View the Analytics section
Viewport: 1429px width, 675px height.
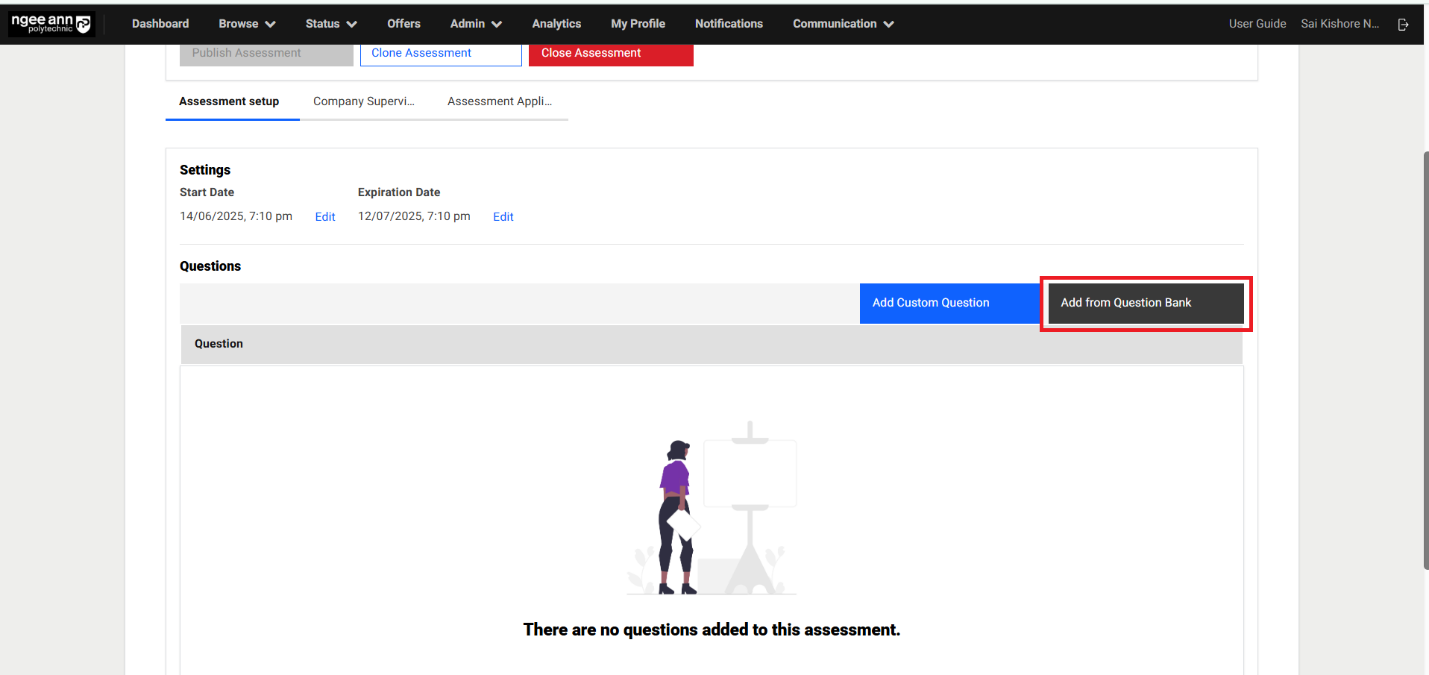(556, 23)
